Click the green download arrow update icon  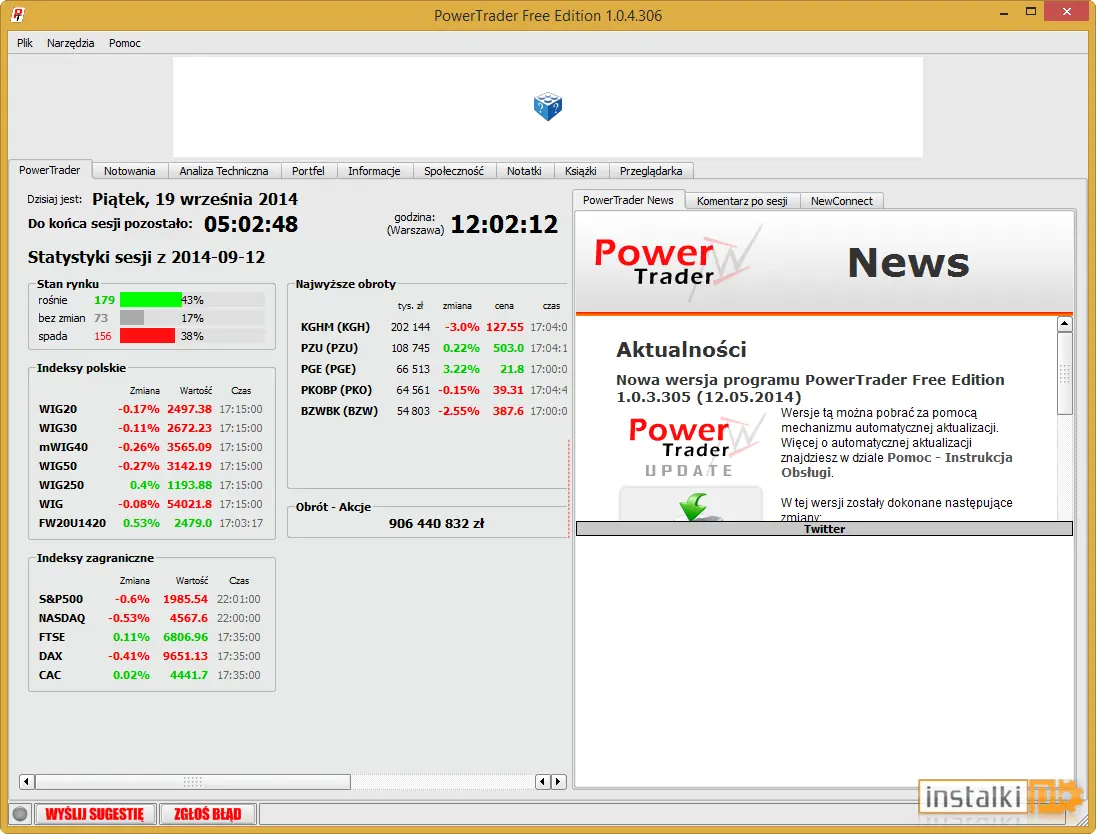(x=693, y=507)
